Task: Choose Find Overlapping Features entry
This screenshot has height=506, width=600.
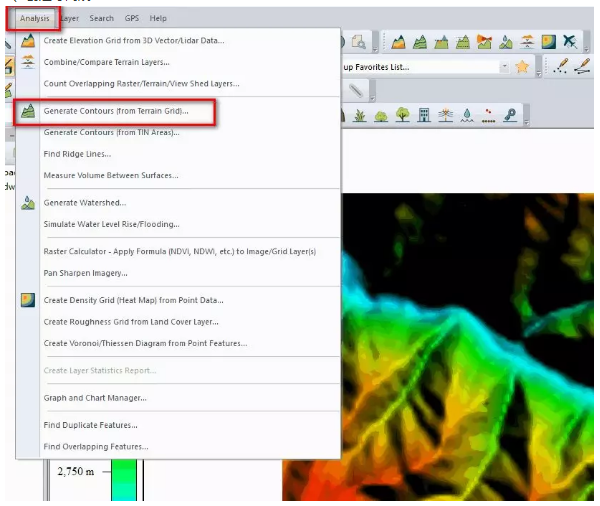Action: click(96, 447)
